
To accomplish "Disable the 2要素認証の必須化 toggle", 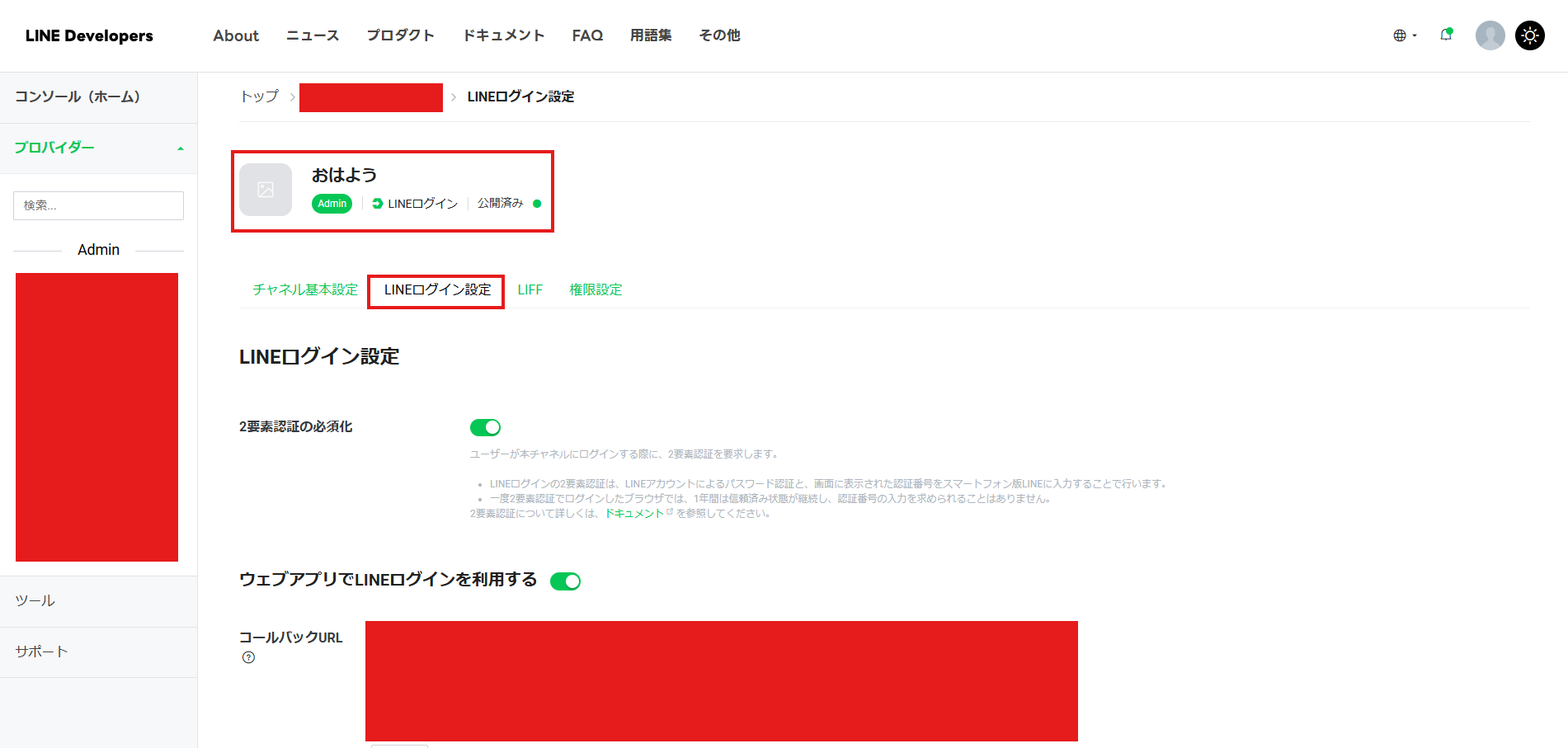I will [485, 427].
